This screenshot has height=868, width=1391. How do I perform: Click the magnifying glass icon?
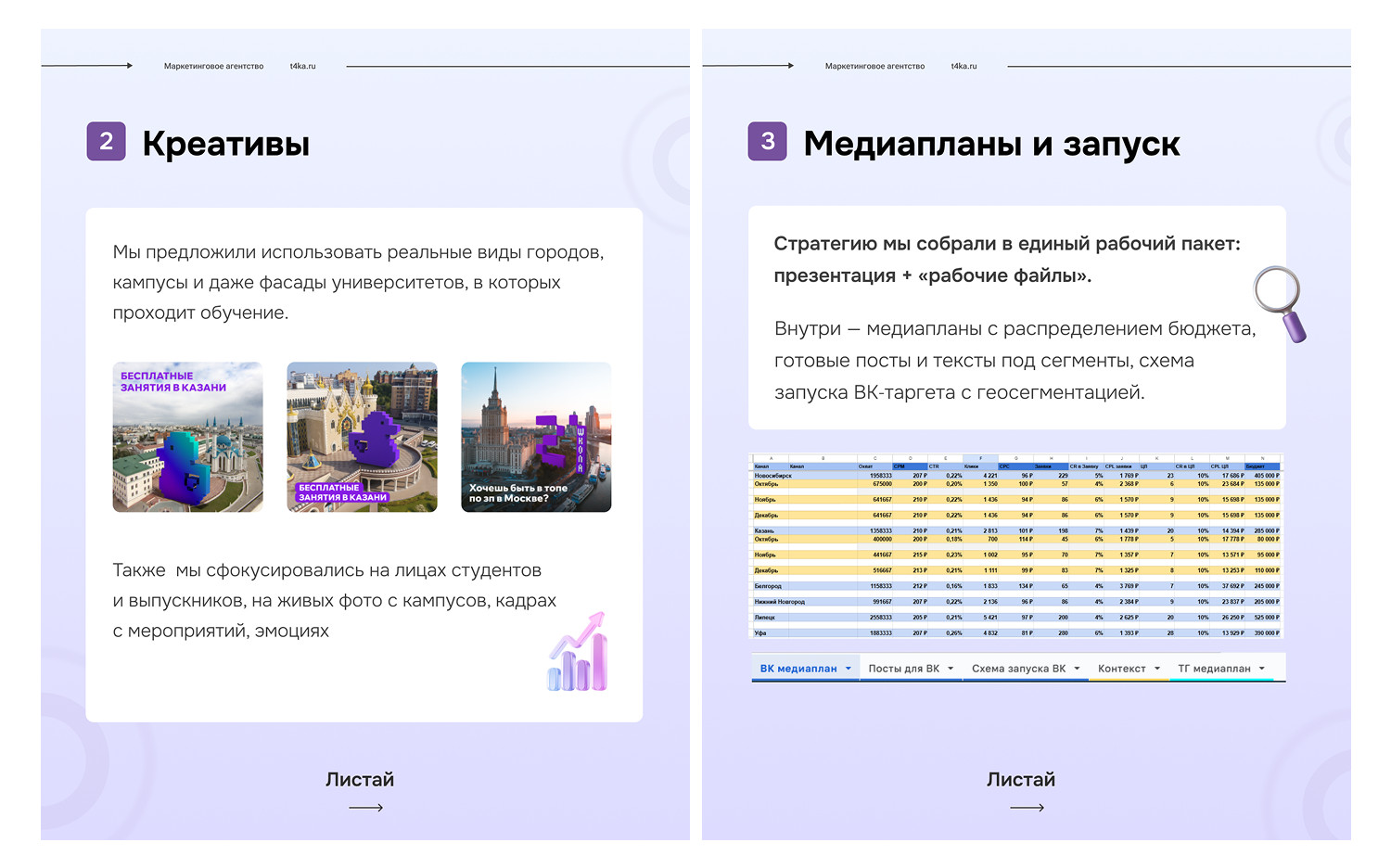pyautogui.click(x=1281, y=302)
